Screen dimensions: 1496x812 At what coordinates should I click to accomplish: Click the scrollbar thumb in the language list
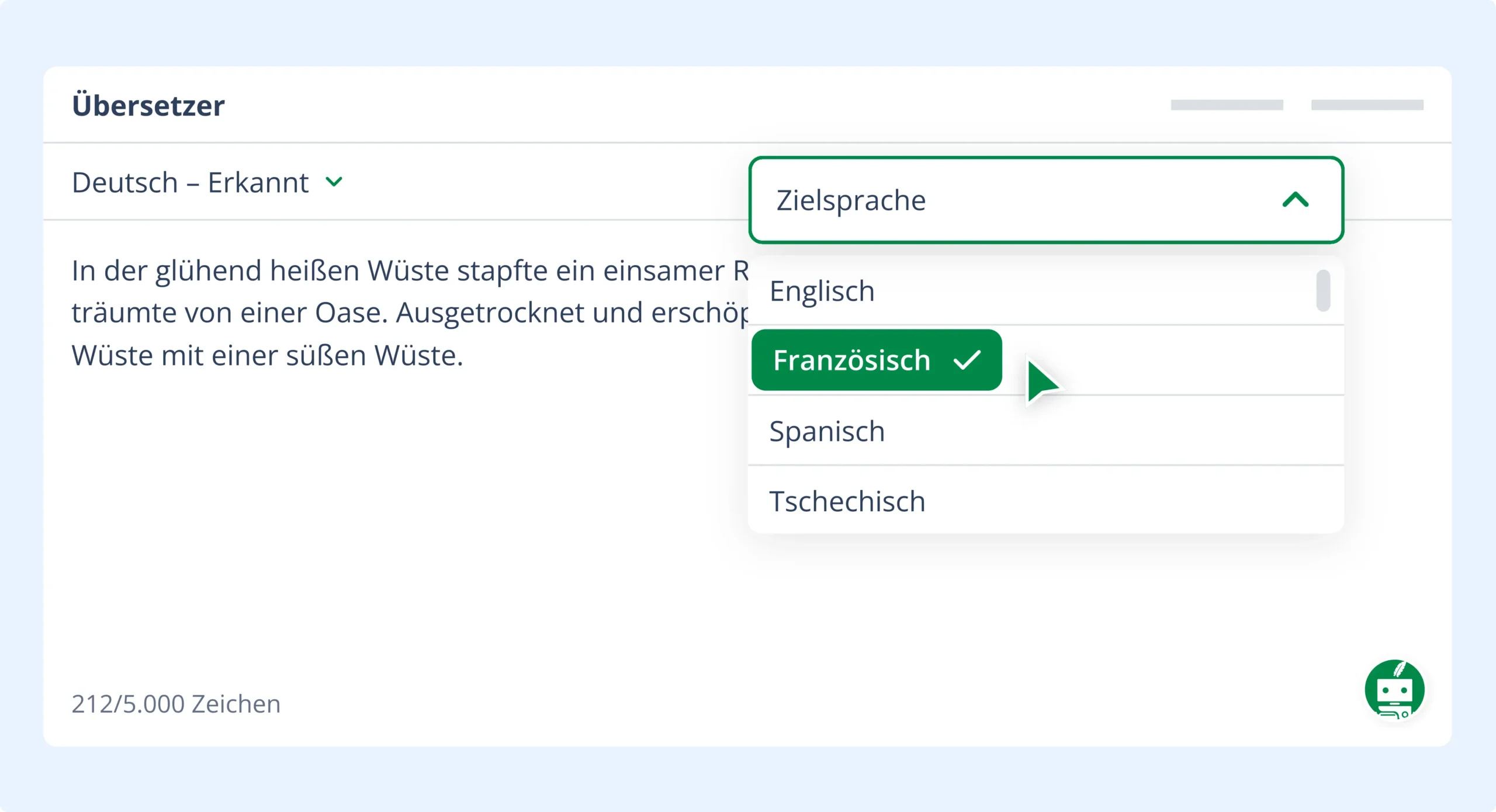click(x=1323, y=290)
